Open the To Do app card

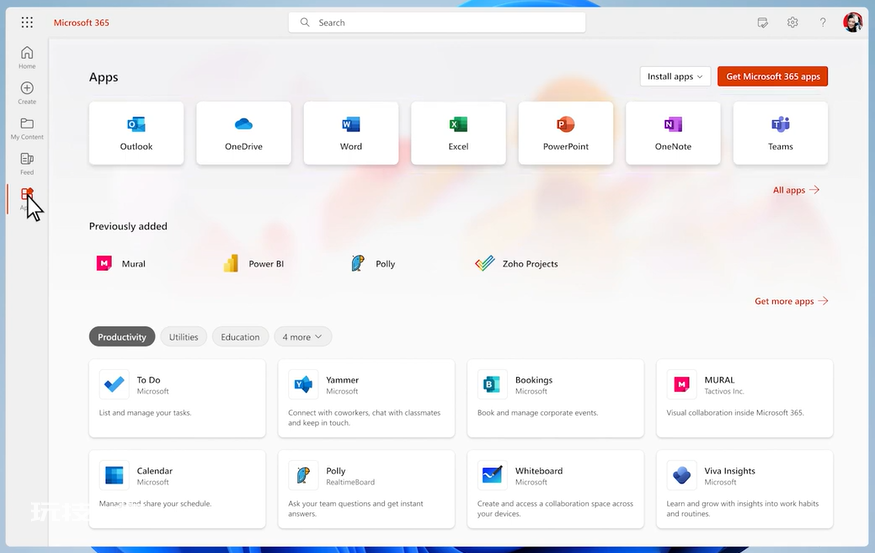[x=177, y=398]
